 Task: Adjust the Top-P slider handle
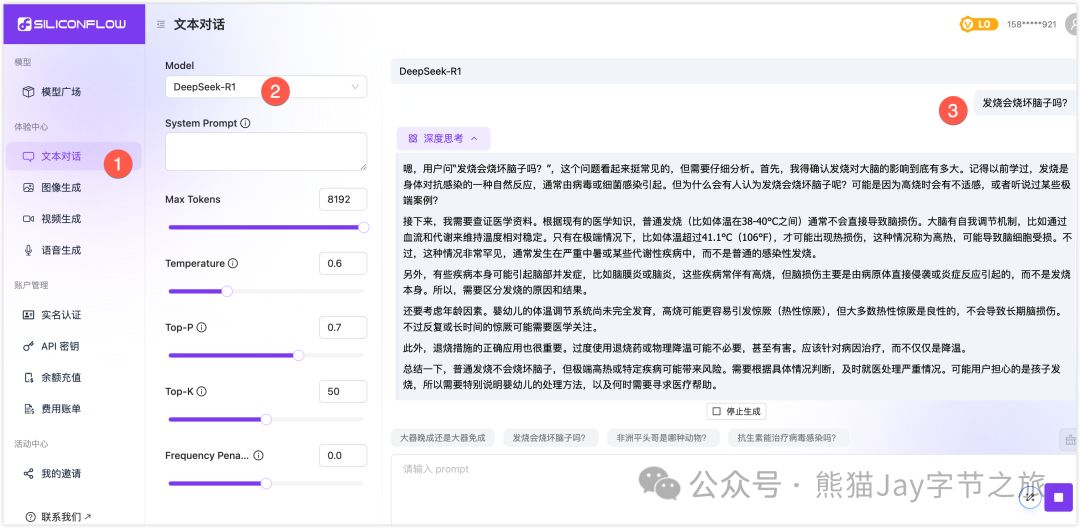[x=298, y=355]
